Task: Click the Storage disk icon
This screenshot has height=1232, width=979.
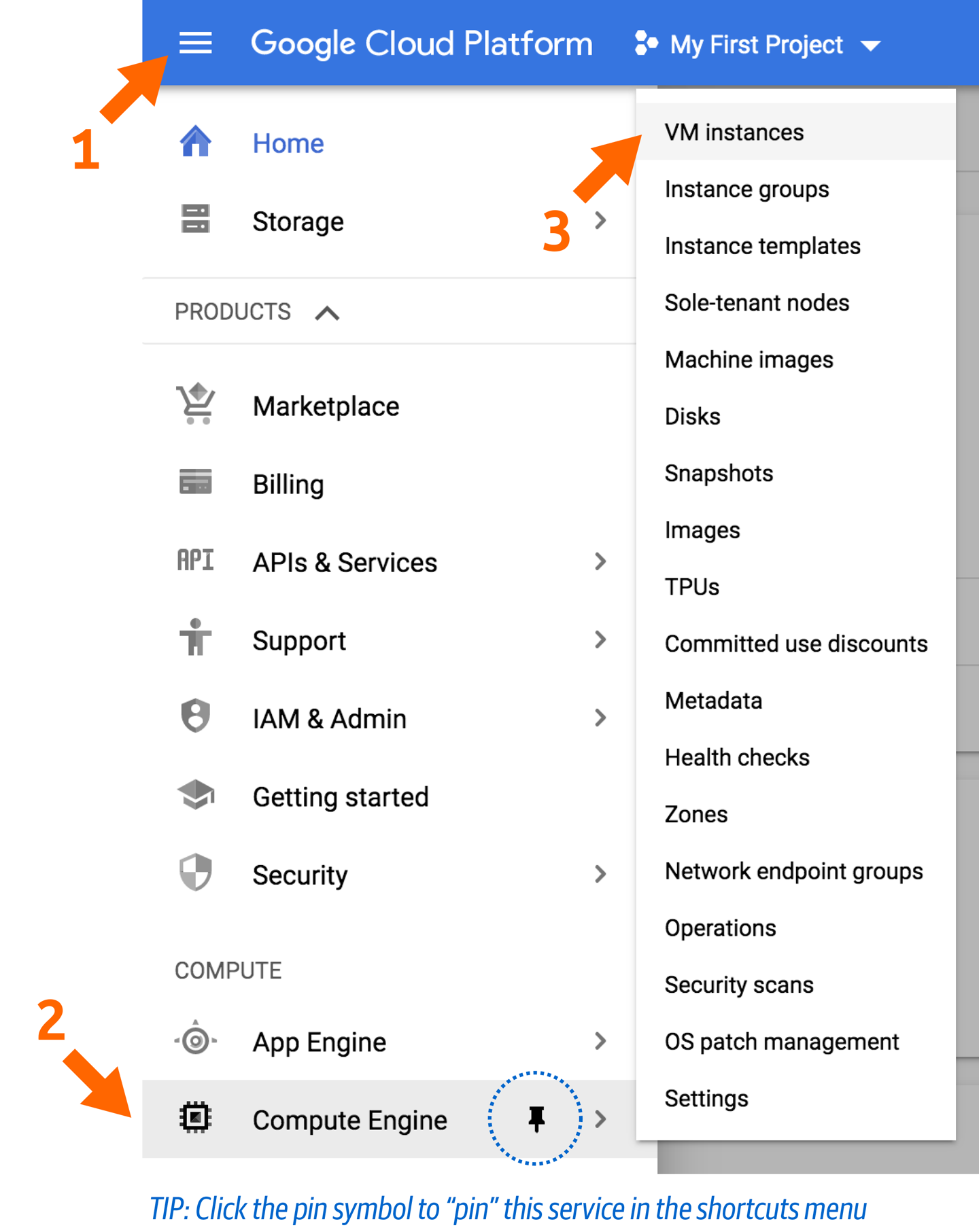Action: (x=195, y=219)
